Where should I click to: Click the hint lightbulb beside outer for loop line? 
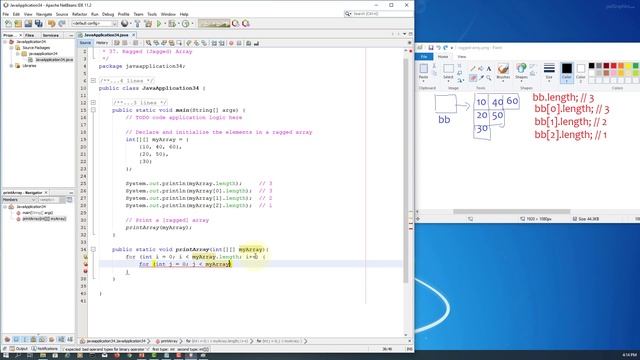tap(85, 257)
